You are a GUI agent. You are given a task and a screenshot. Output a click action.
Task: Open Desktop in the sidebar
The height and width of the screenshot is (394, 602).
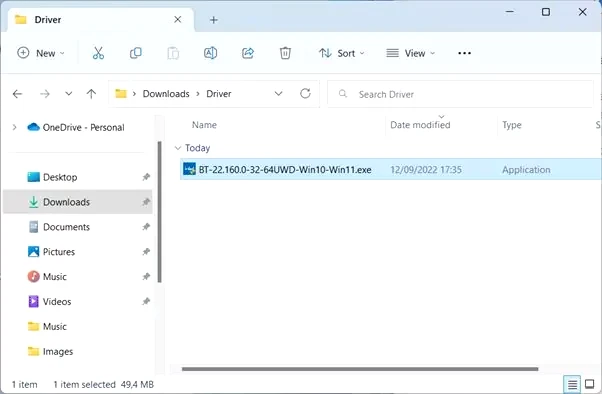60,177
